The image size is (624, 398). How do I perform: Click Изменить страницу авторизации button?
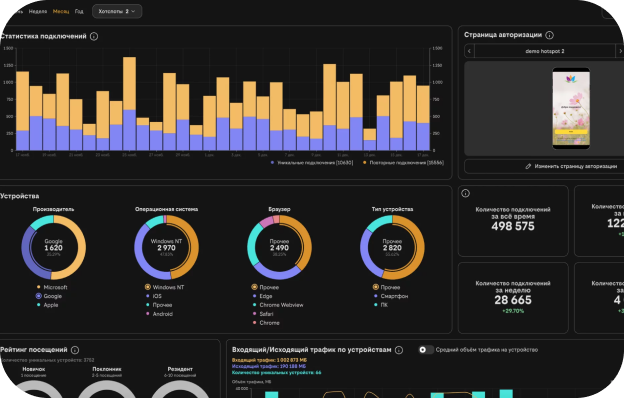coord(544,166)
